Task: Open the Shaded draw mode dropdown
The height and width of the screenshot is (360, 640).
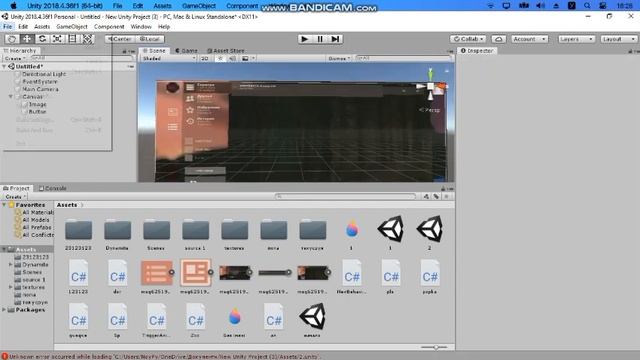Action: (169, 58)
